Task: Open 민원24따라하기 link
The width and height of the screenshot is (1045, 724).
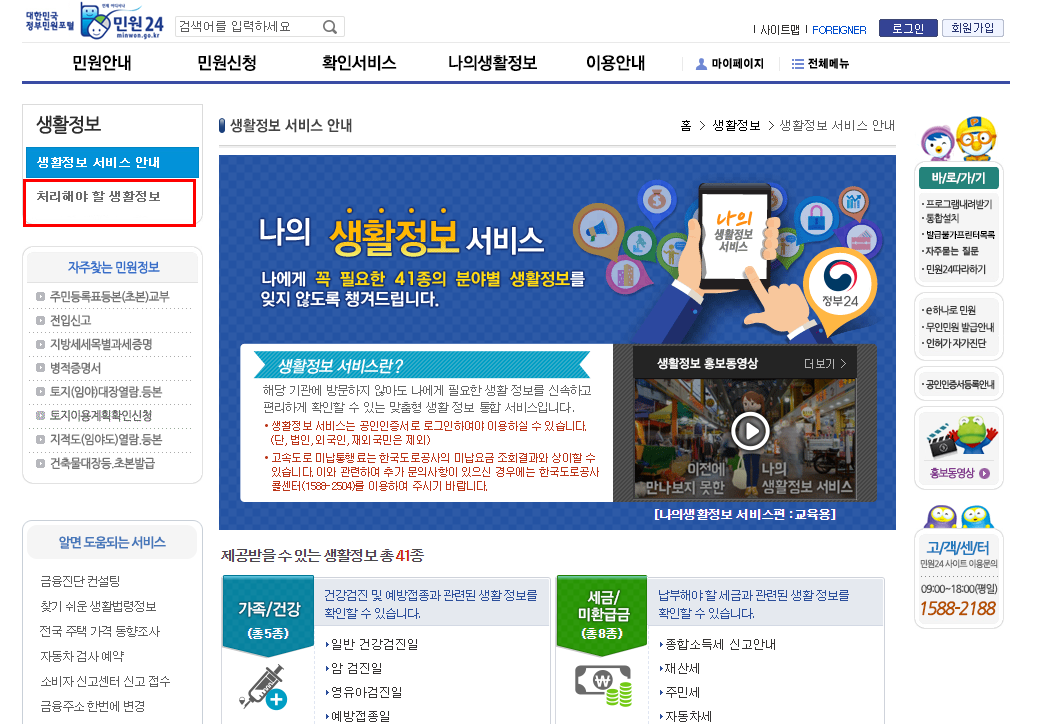Action: point(956,270)
